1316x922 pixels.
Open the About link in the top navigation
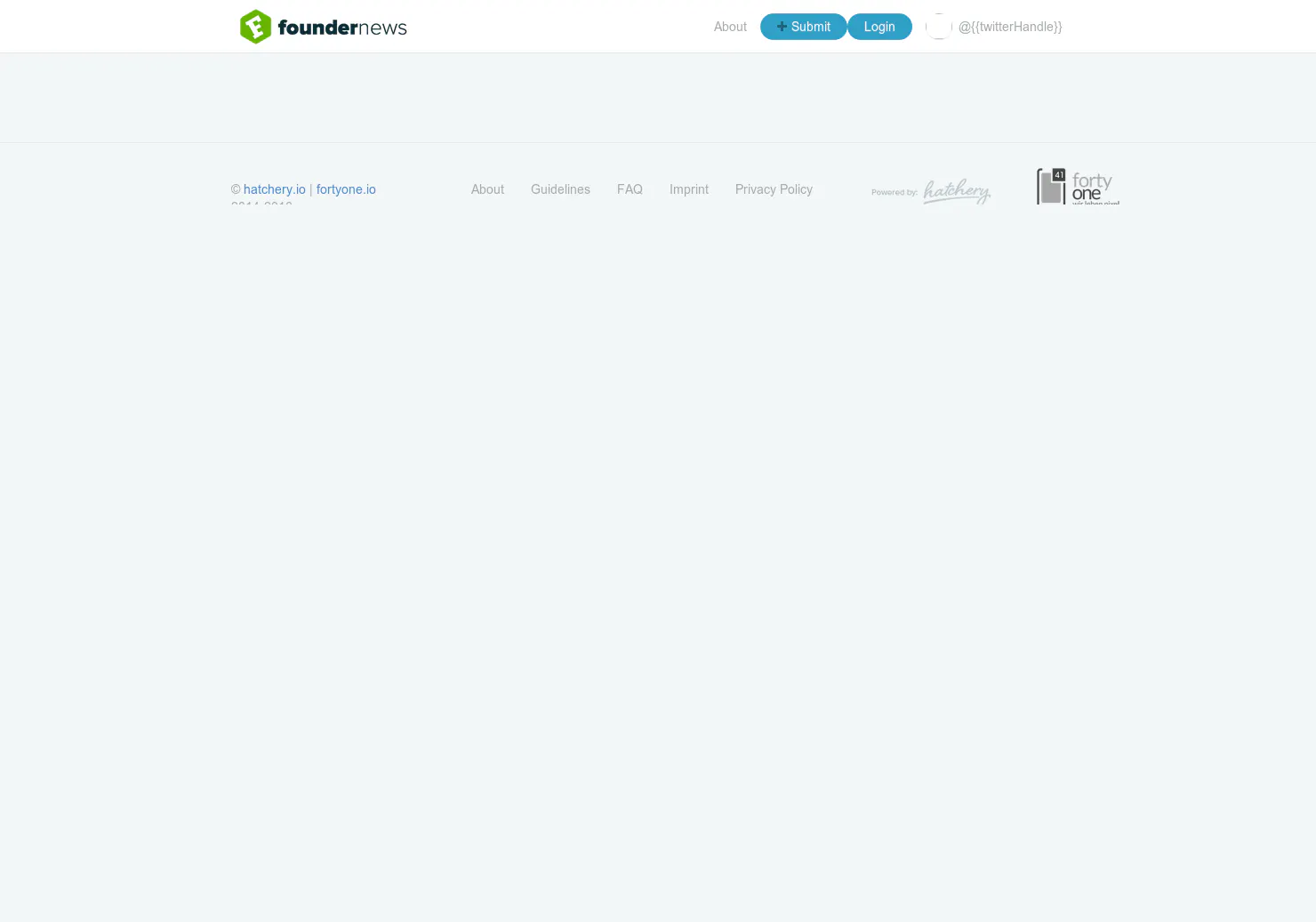point(730,27)
